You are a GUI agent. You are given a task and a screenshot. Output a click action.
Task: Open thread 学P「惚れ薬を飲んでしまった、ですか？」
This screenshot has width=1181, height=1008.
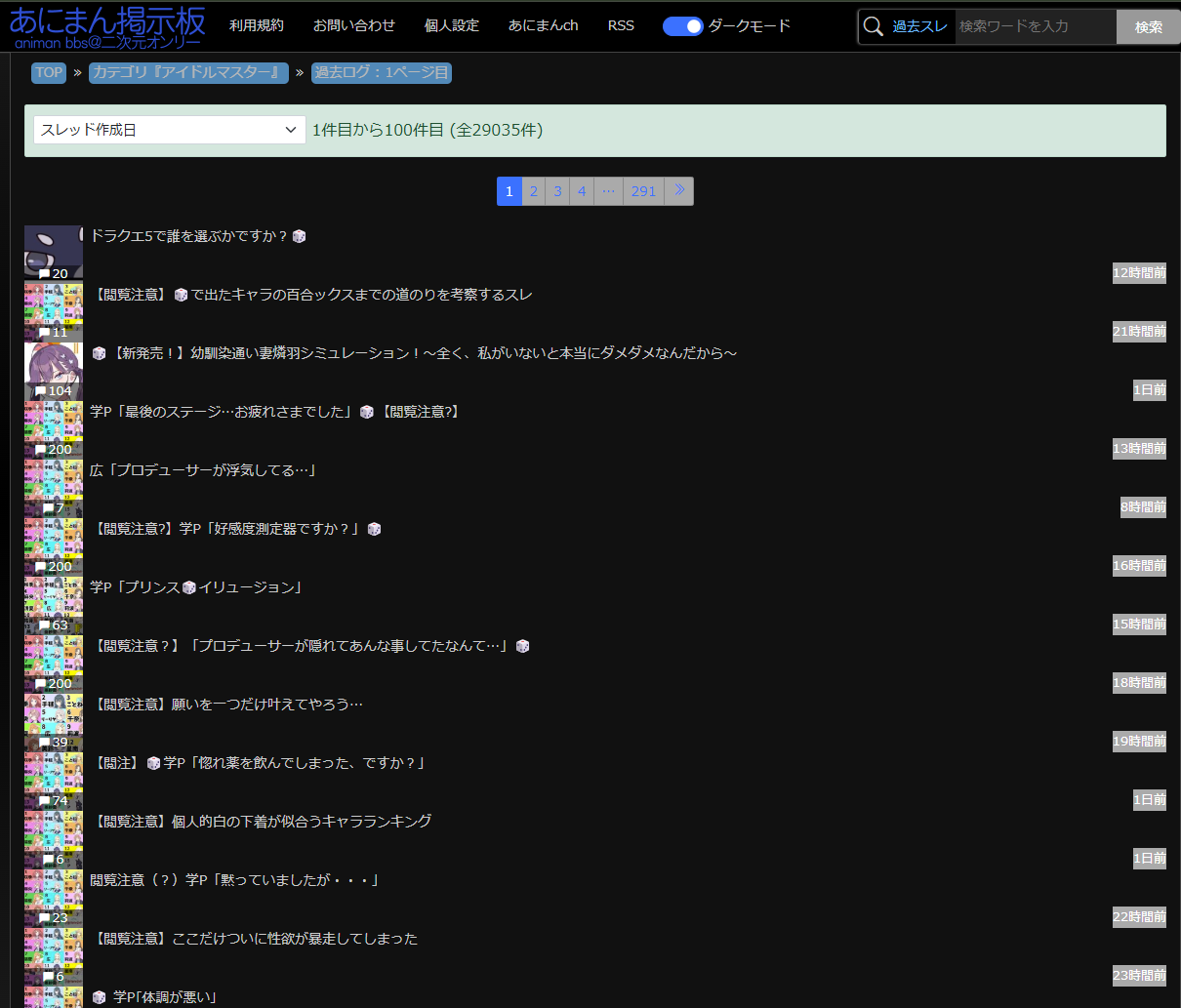point(260,763)
